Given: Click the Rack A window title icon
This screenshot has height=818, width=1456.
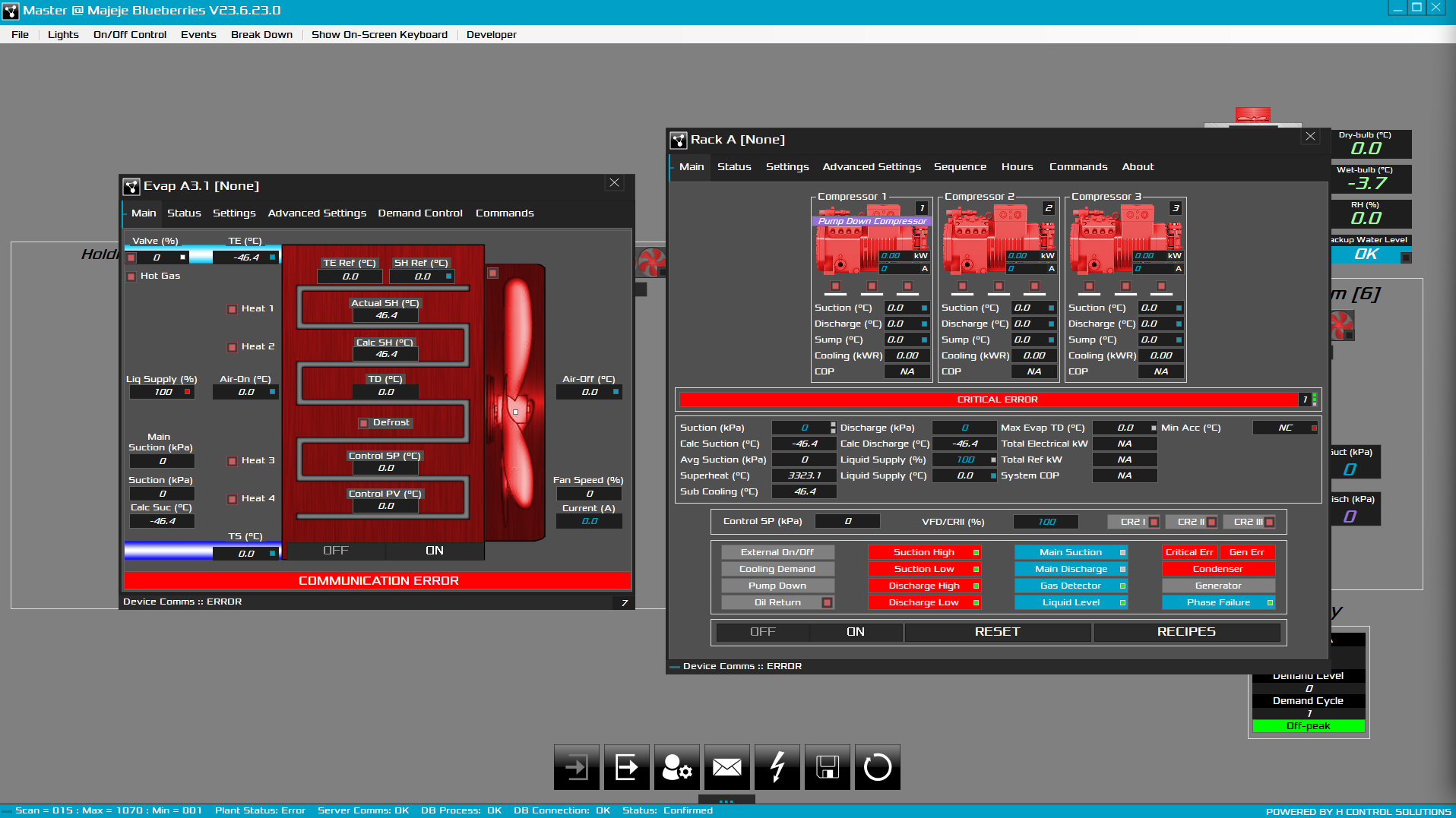Looking at the screenshot, I should tap(679, 141).
